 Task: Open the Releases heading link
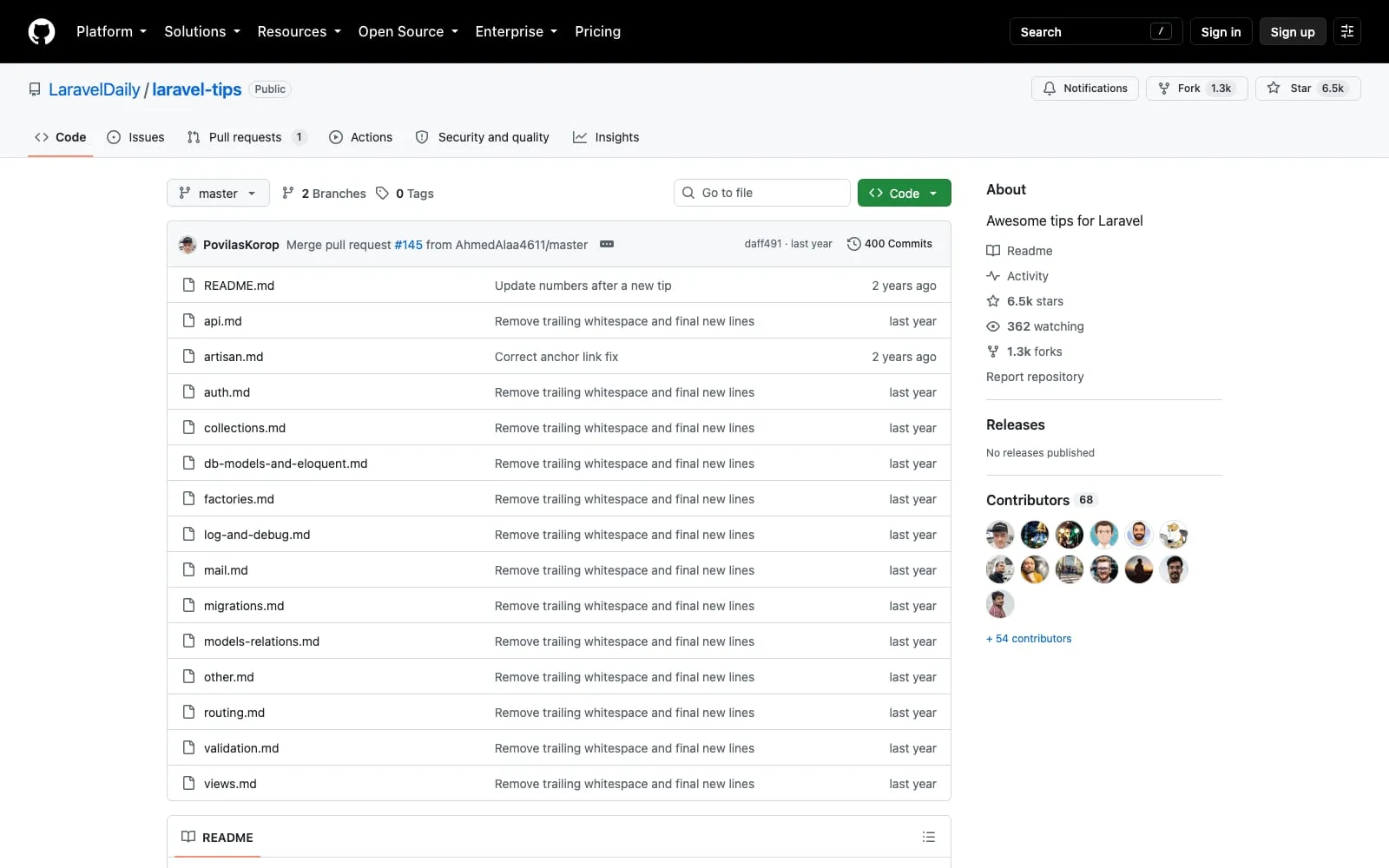(x=1016, y=424)
